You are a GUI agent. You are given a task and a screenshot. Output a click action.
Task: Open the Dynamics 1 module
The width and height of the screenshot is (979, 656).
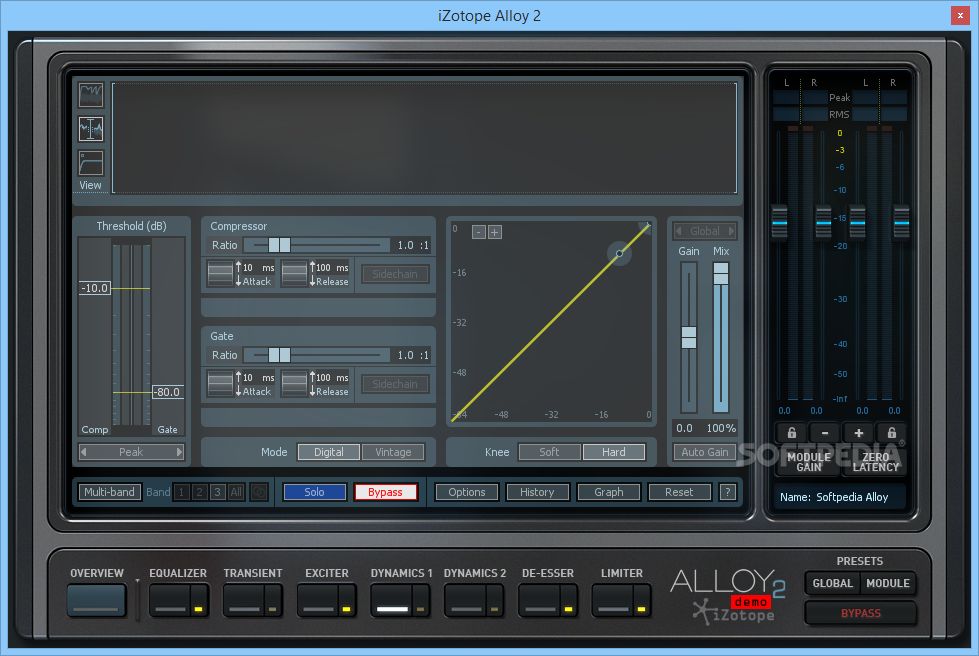click(391, 600)
